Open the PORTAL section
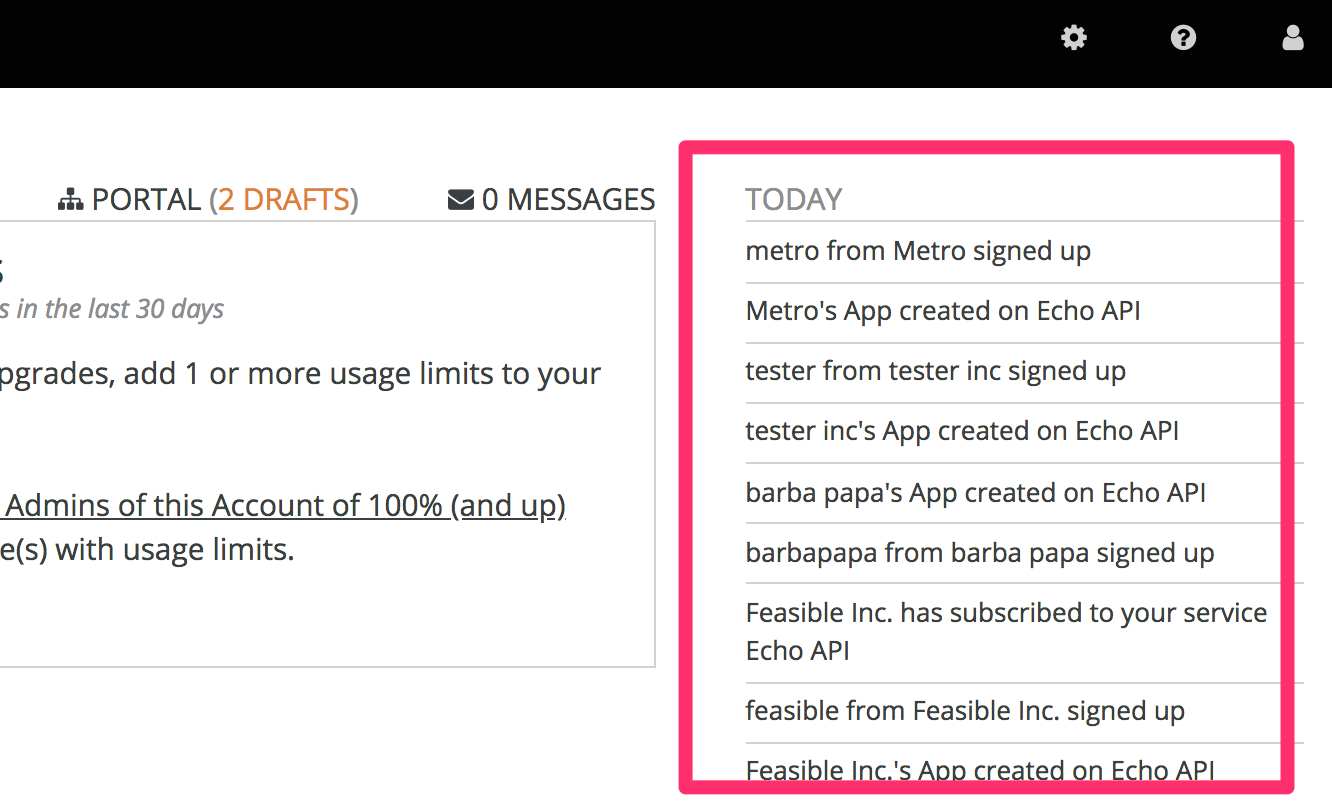 (x=146, y=200)
